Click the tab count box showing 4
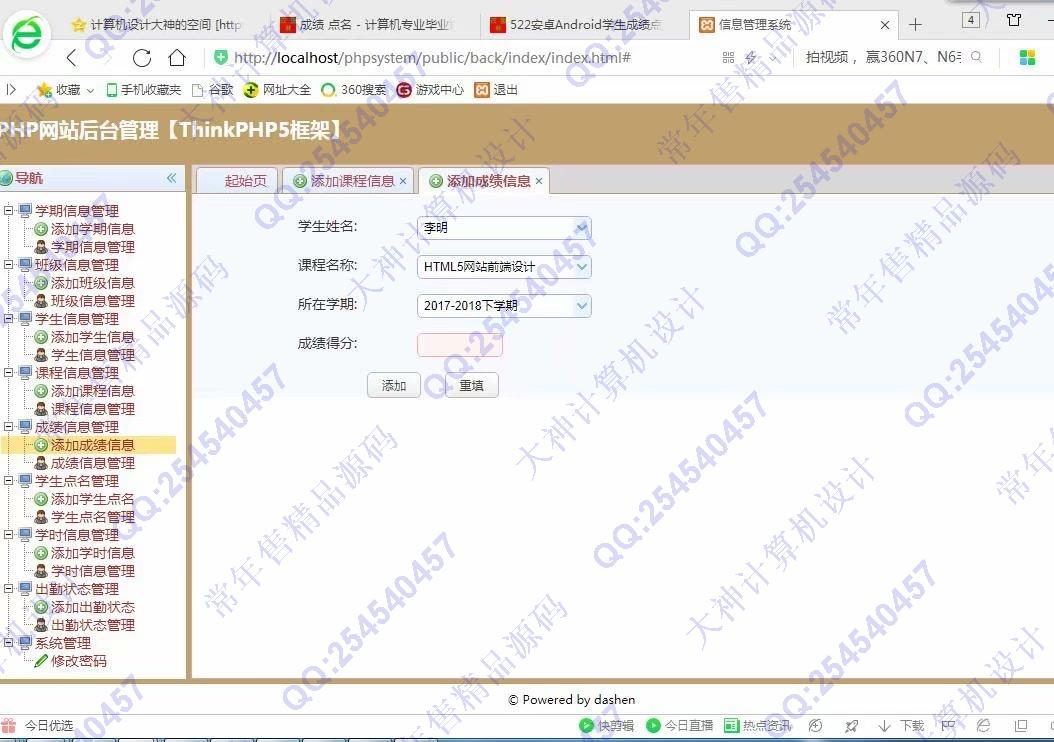The height and width of the screenshot is (742, 1054). tap(971, 20)
